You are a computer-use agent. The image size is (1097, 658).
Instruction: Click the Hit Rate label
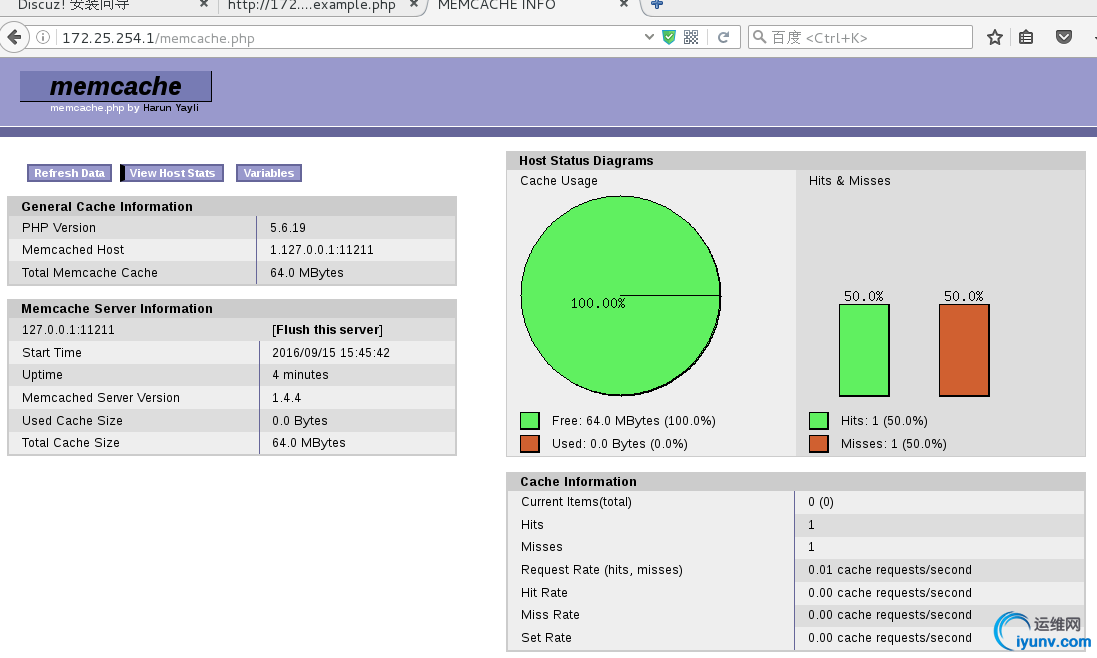coord(544,592)
